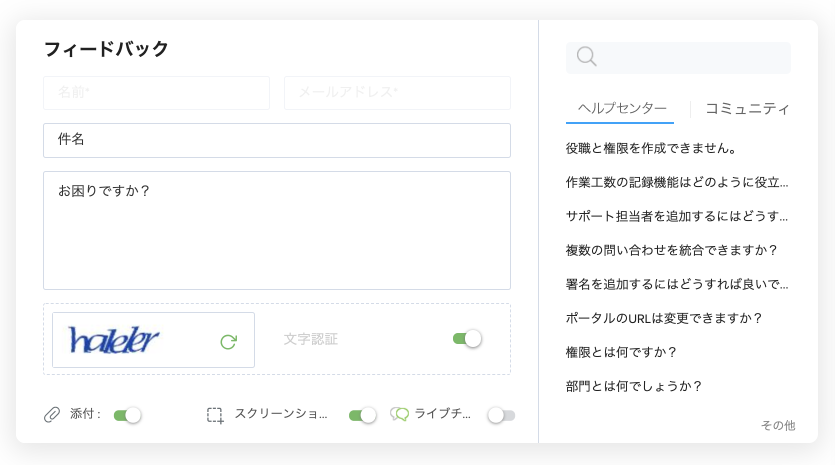Screen dimensions: 835x465
Task: Click the その他 more link
Action: [778, 425]
